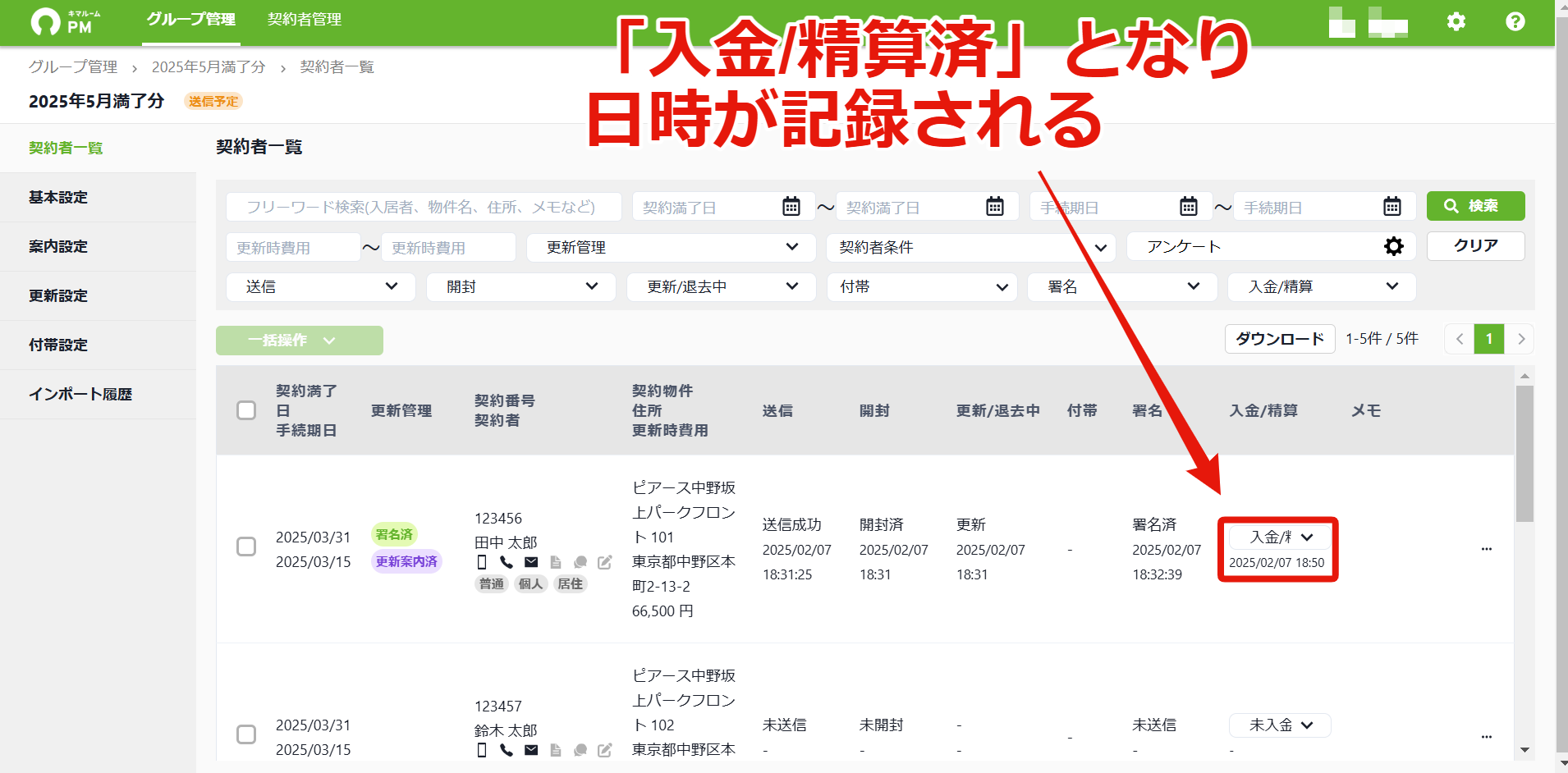Screen dimensions: 1568x773
Task: Click gear icon in アンケート filter
Action: pyautogui.click(x=1394, y=246)
